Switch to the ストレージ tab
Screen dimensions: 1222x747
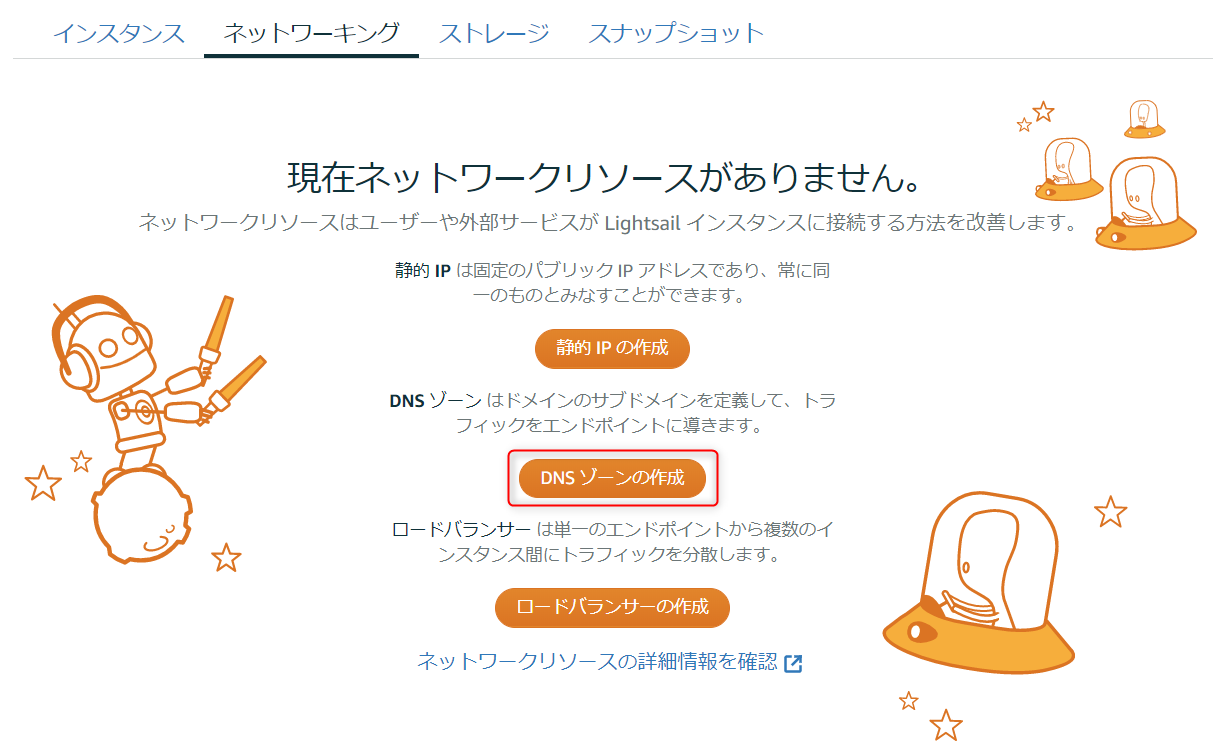(x=494, y=33)
